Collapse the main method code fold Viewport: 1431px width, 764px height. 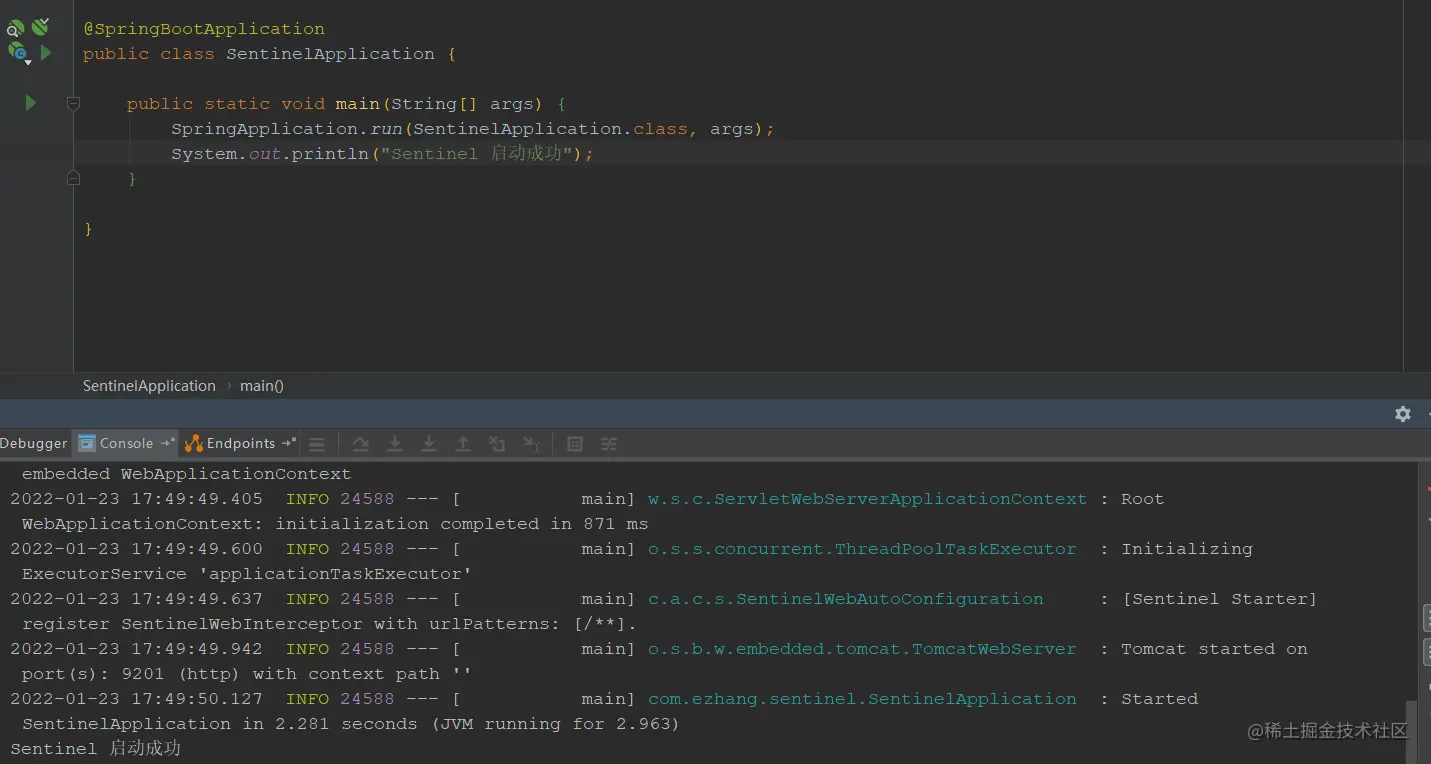click(73, 103)
